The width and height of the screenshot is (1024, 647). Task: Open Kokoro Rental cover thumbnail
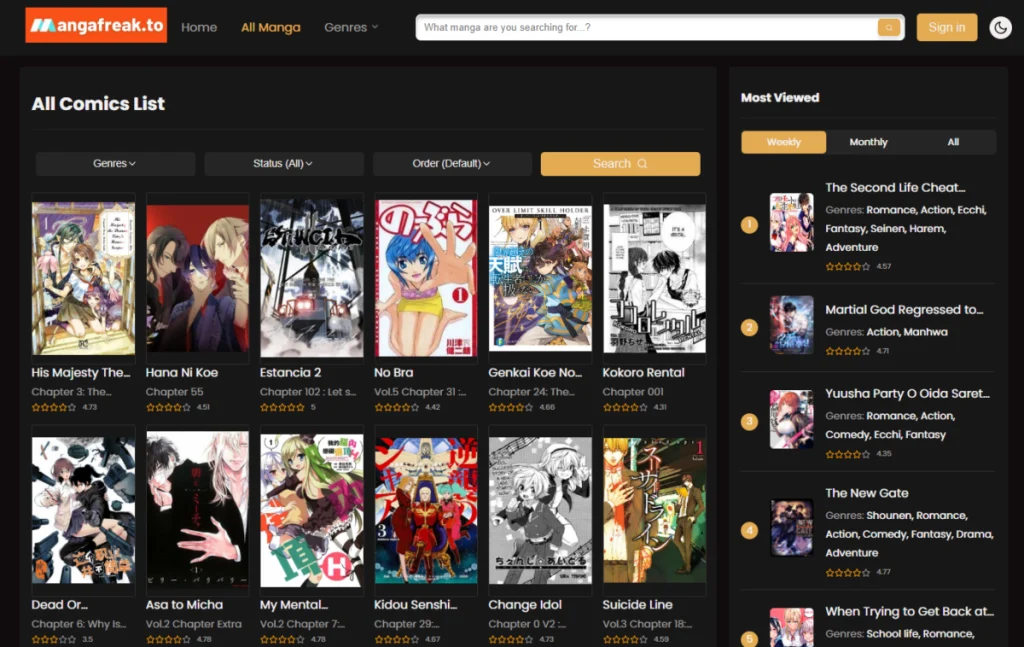pos(654,278)
